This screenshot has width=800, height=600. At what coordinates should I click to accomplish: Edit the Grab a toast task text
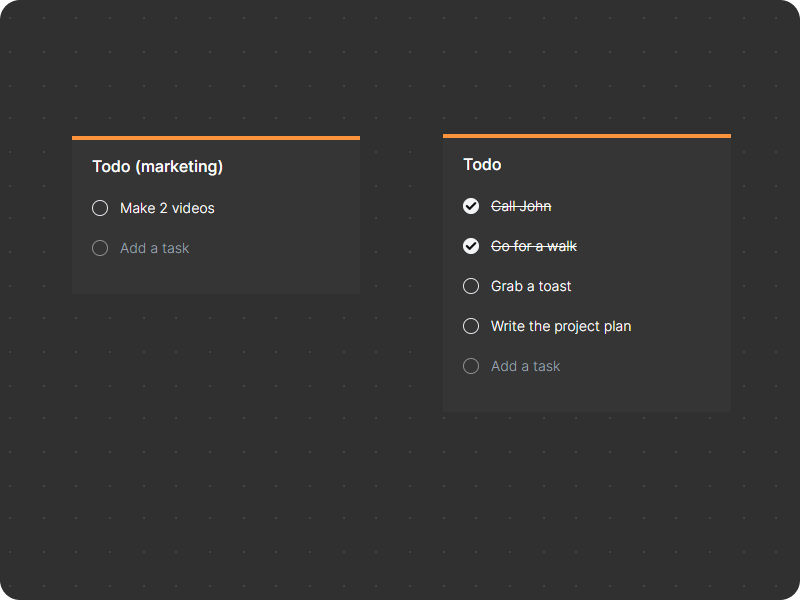tap(531, 286)
